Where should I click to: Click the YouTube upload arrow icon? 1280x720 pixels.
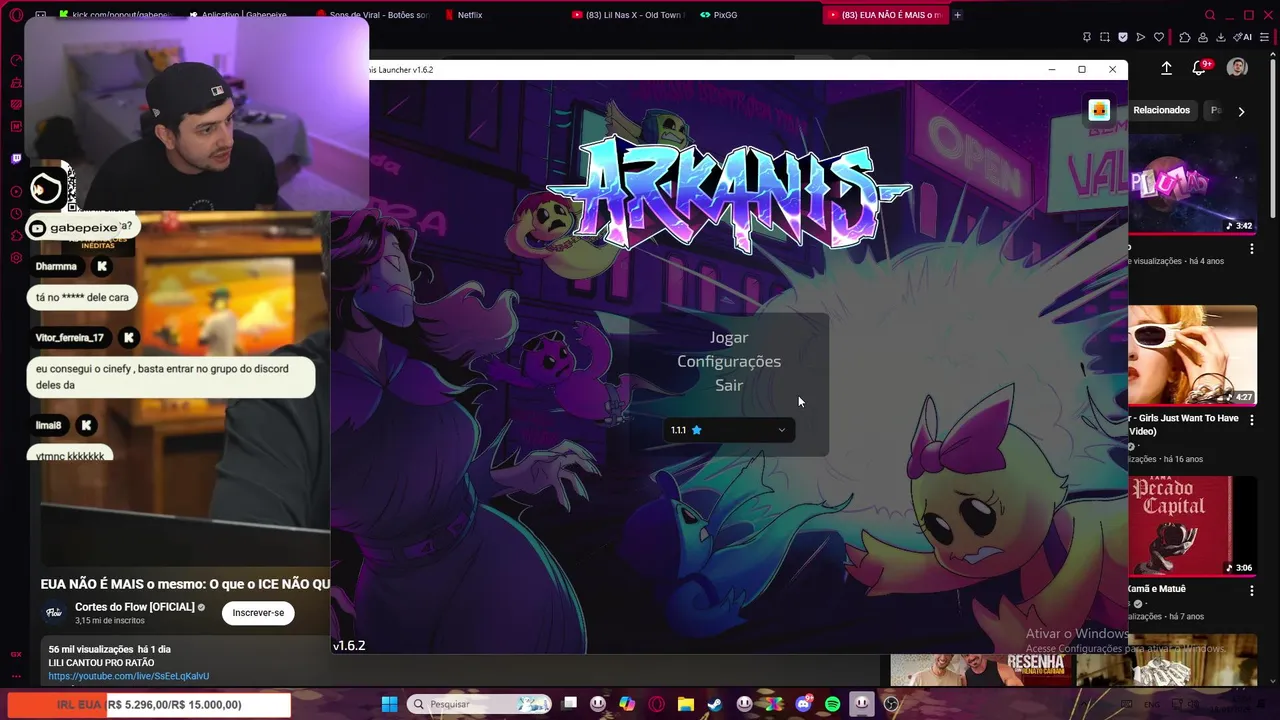coord(1166,68)
